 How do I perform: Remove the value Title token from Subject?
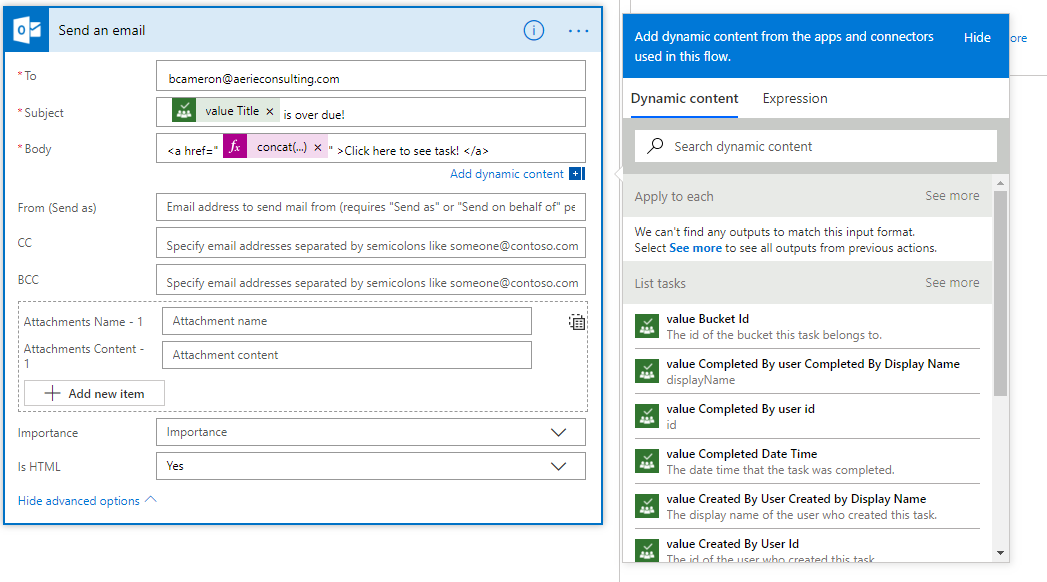tap(270, 111)
